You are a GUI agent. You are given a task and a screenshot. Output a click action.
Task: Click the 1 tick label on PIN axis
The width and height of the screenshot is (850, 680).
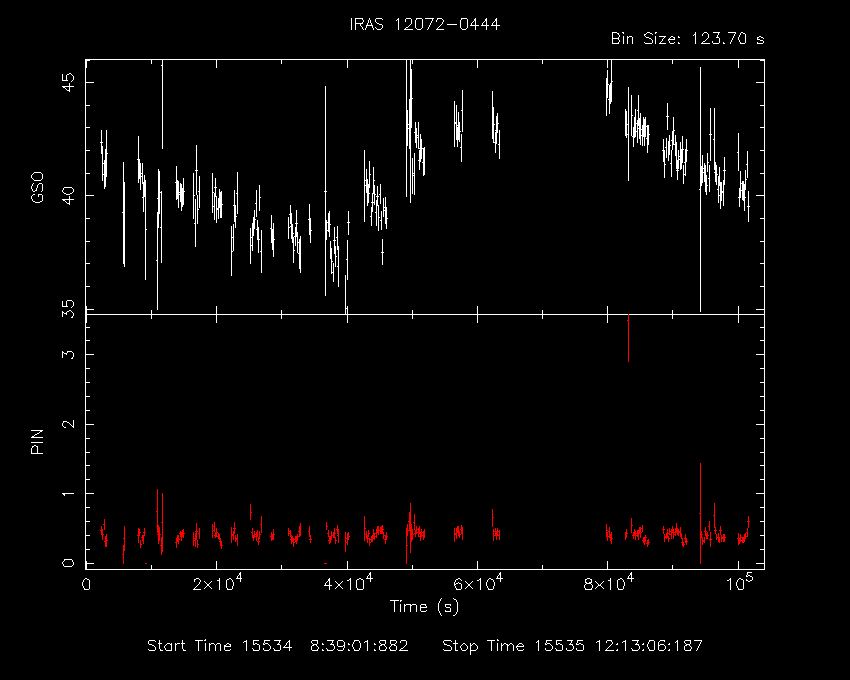click(69, 494)
